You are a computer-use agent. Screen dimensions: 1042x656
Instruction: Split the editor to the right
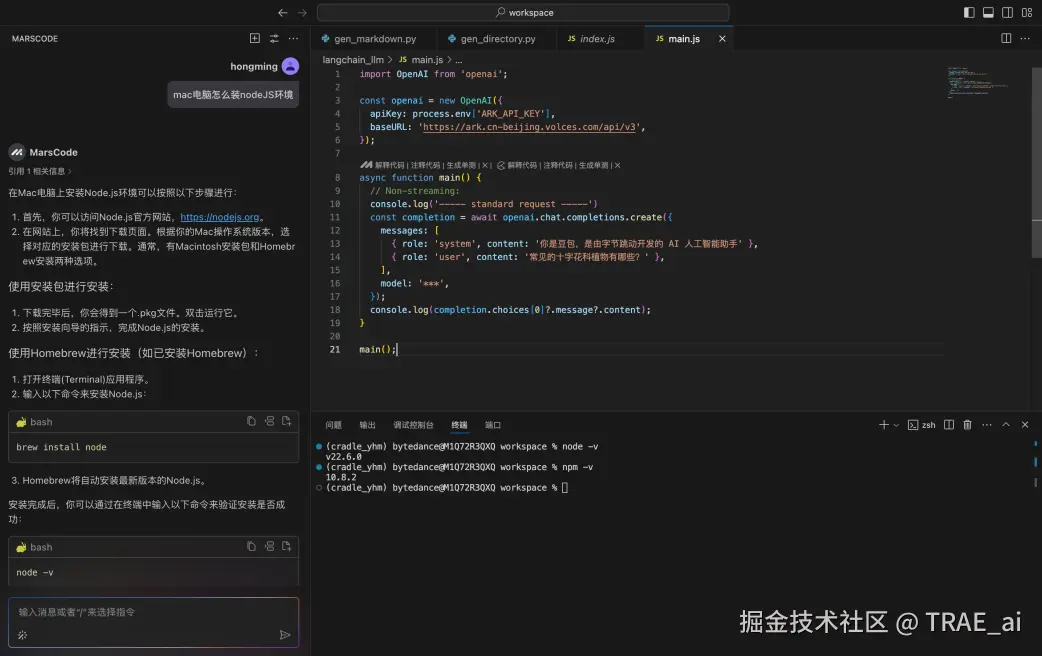[x=1006, y=39]
